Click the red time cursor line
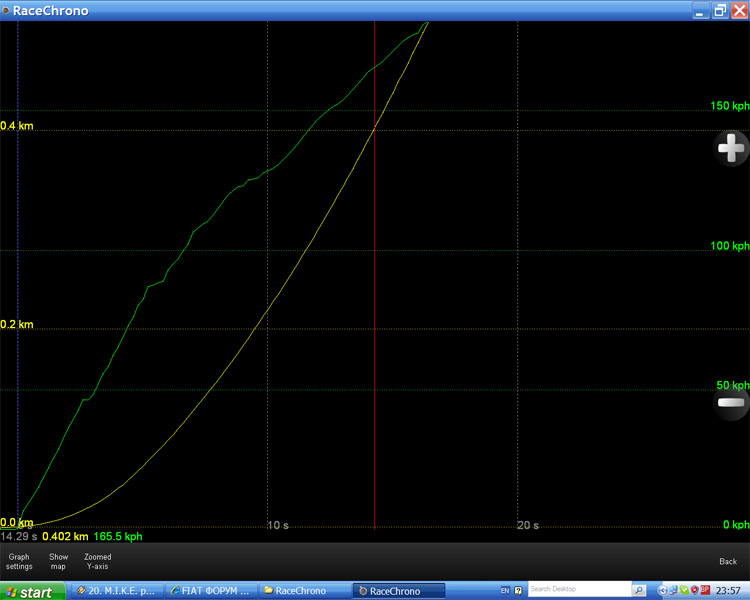The image size is (750, 600). click(375, 300)
